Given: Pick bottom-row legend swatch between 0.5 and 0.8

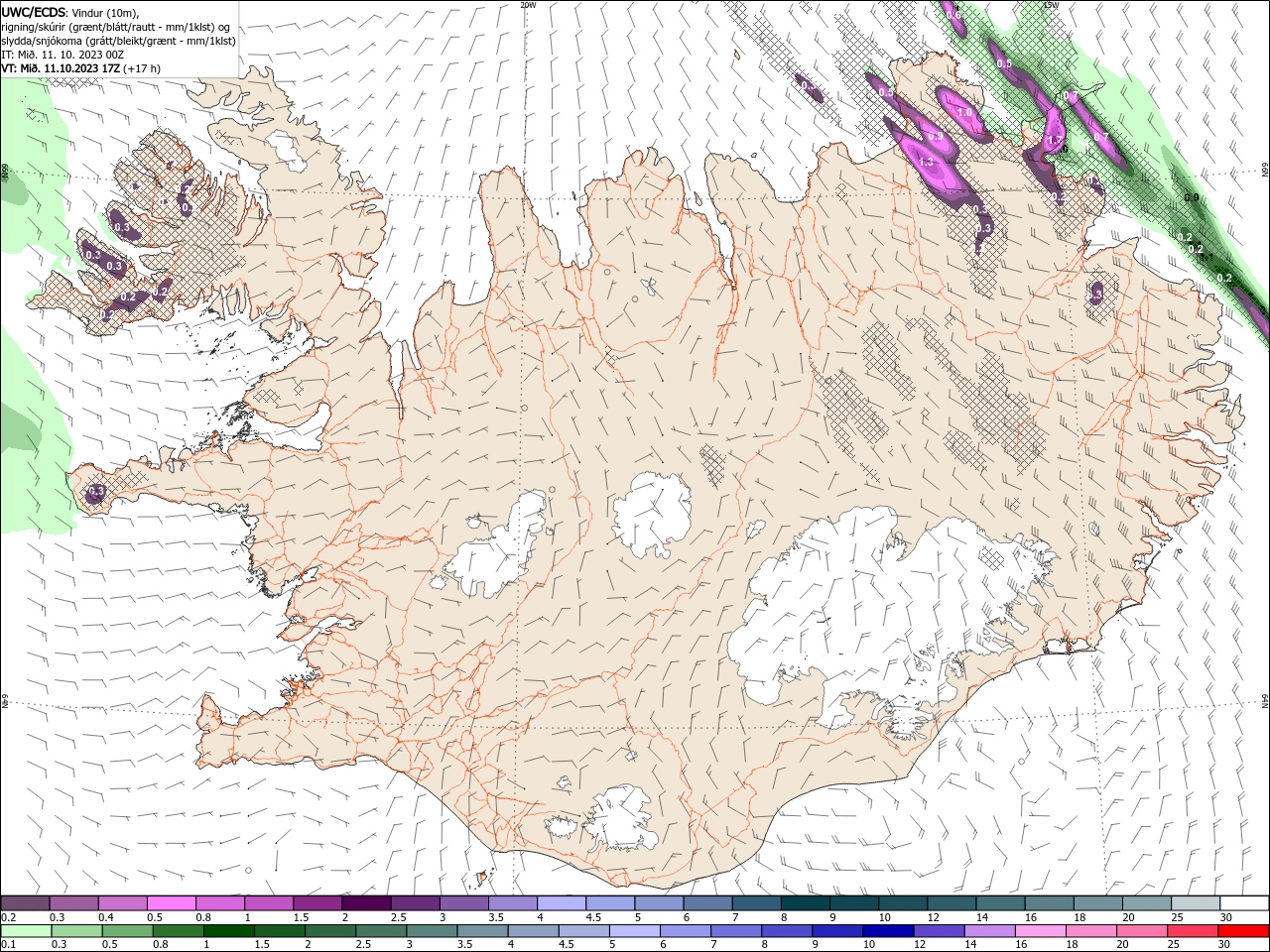Looking at the screenshot, I should pos(127,931).
